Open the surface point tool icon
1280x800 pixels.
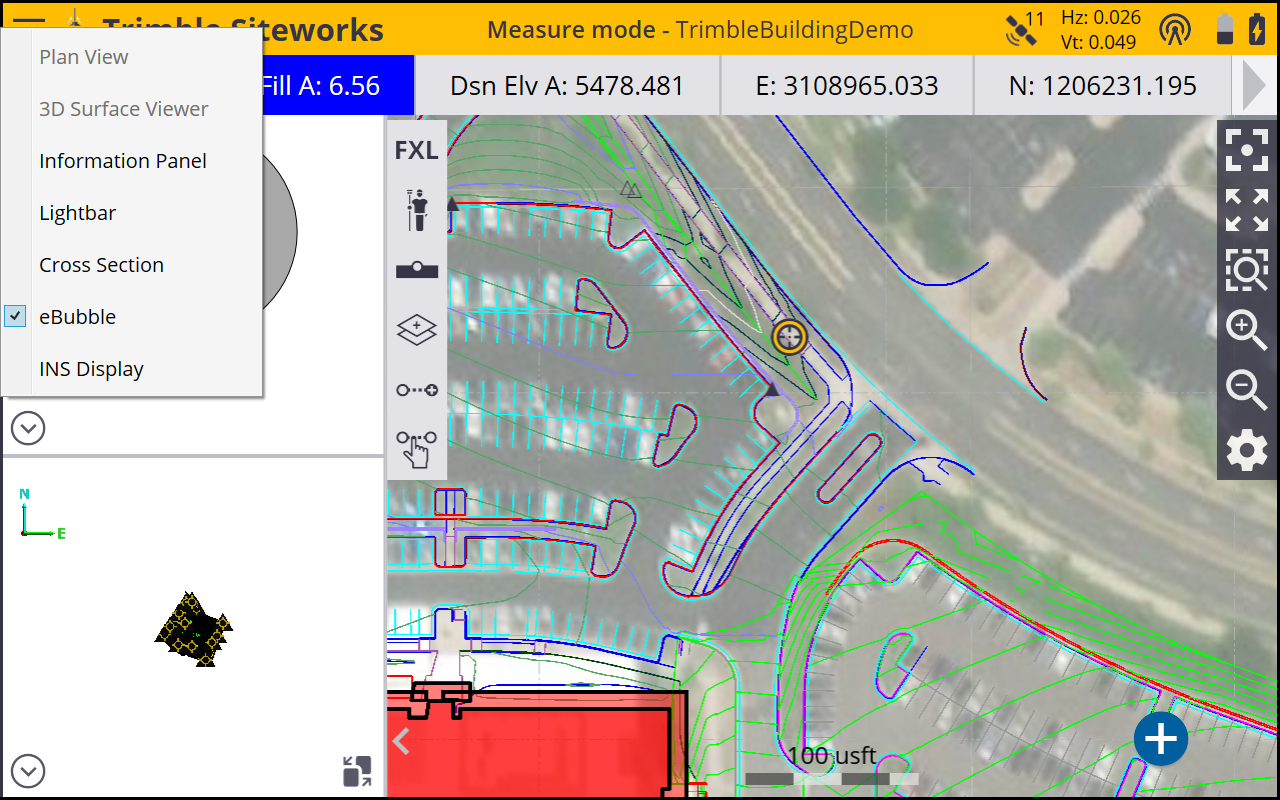(x=417, y=269)
